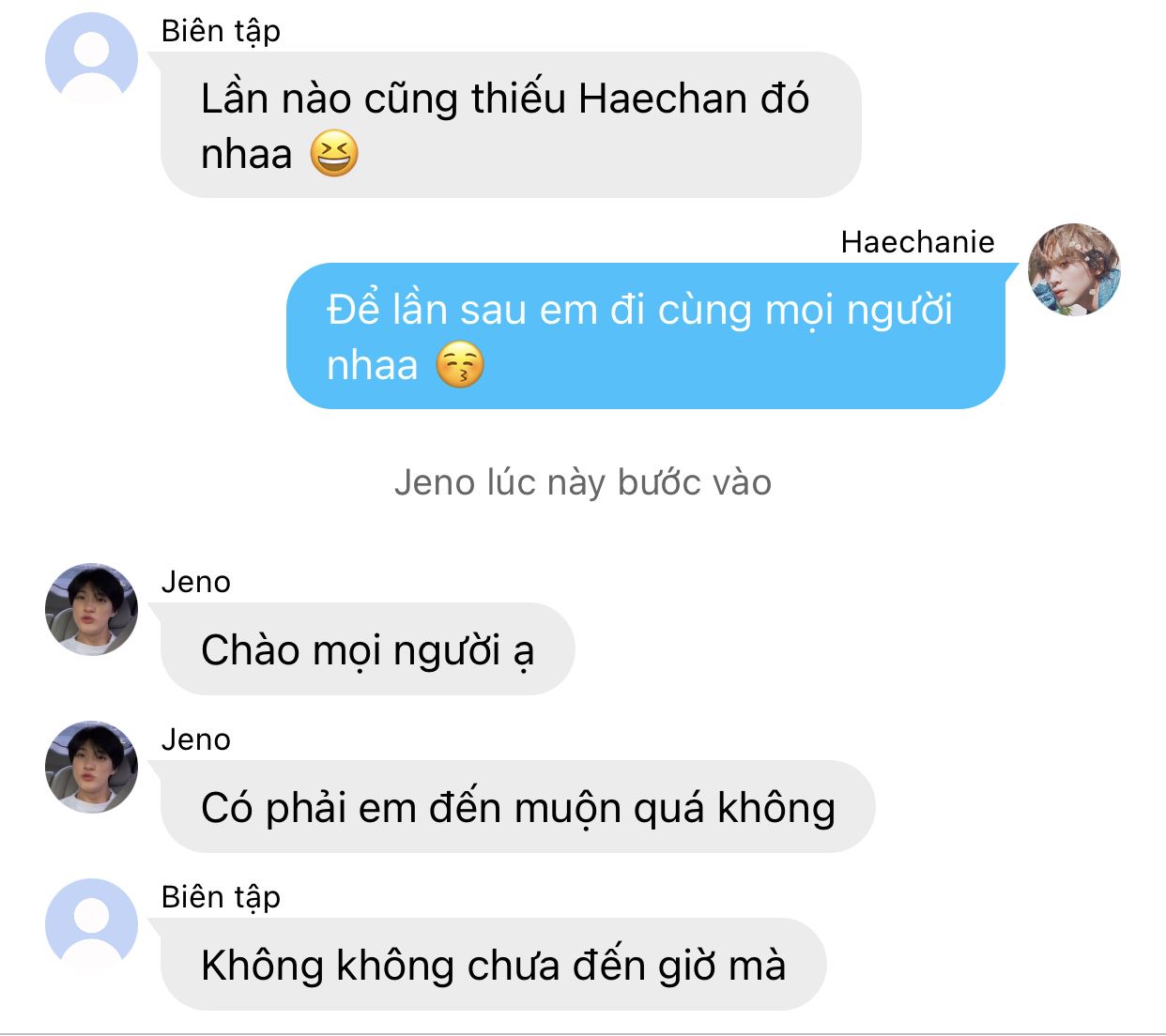
Task: Click Jeno name above Chào mọi người ạ
Action: coord(196,582)
